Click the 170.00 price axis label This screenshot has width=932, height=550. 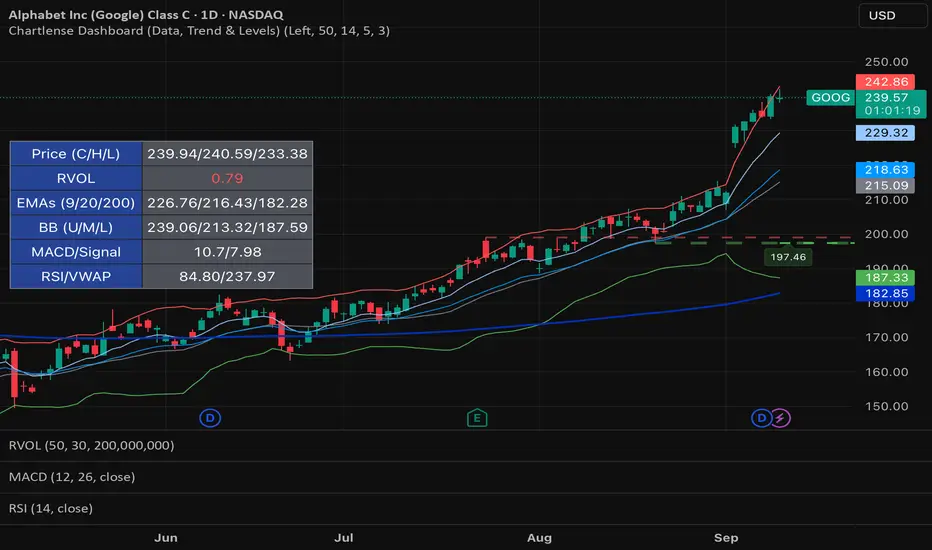click(886, 337)
